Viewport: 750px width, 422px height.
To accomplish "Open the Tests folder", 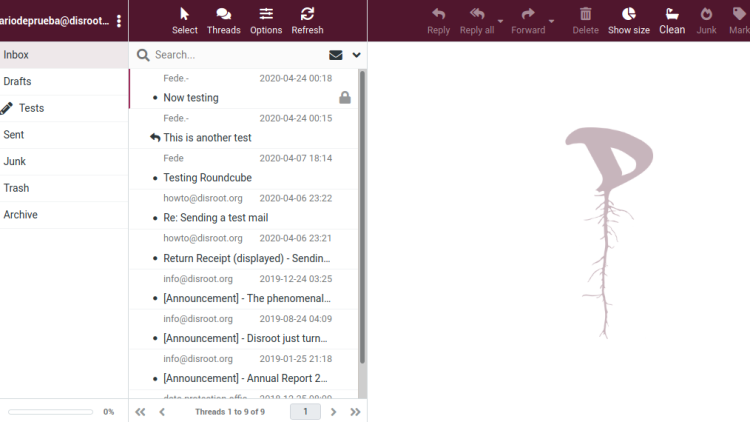I will (x=64, y=108).
